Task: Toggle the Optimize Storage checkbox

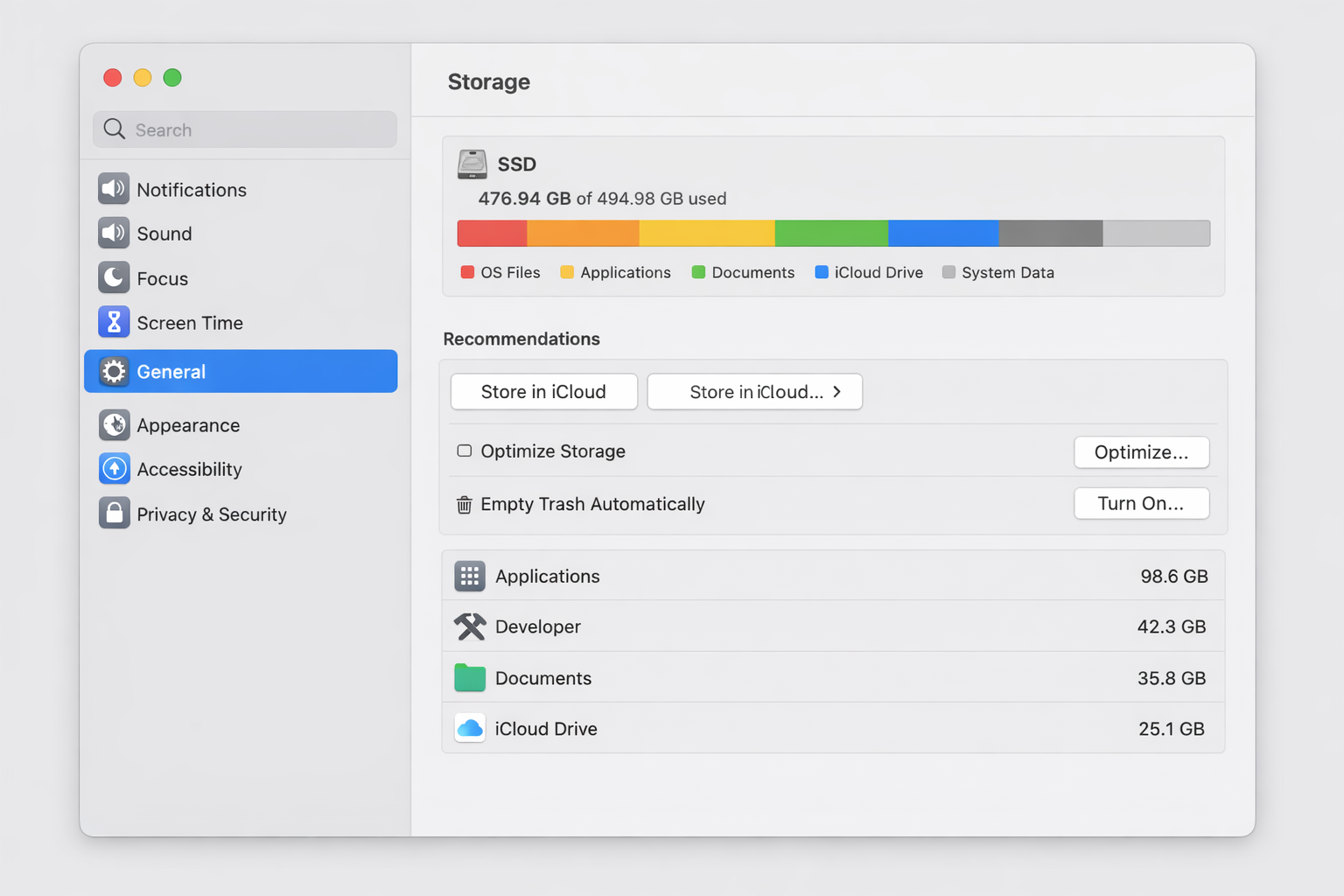Action: pos(465,451)
